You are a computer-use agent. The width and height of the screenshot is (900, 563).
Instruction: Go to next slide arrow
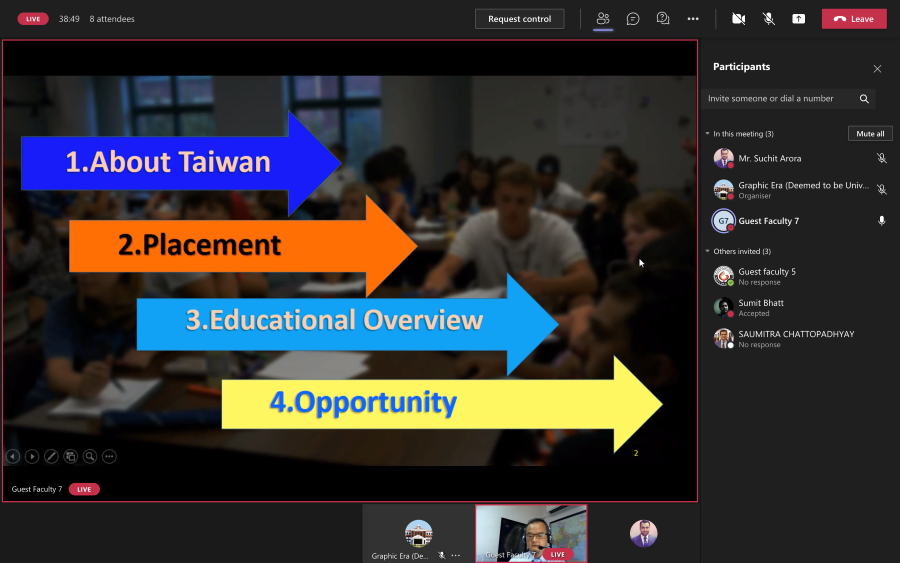[32, 456]
